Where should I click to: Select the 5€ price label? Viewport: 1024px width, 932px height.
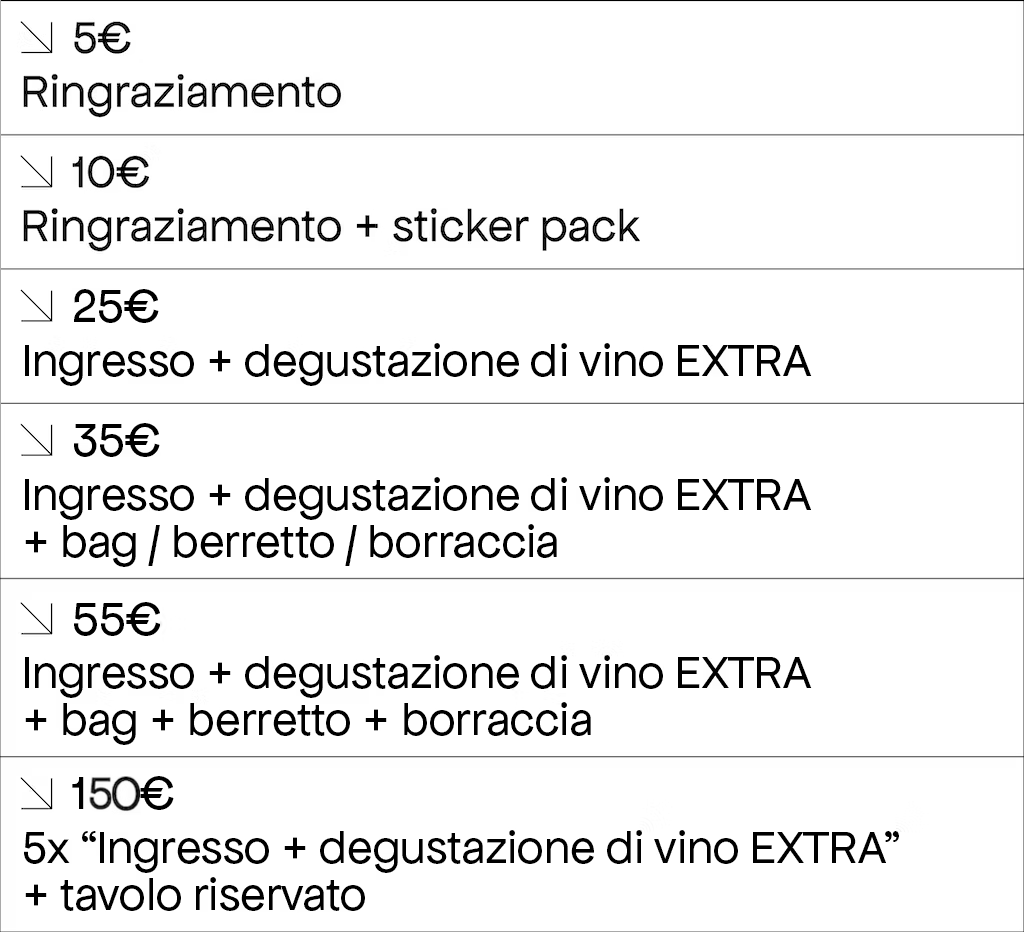pos(102,39)
